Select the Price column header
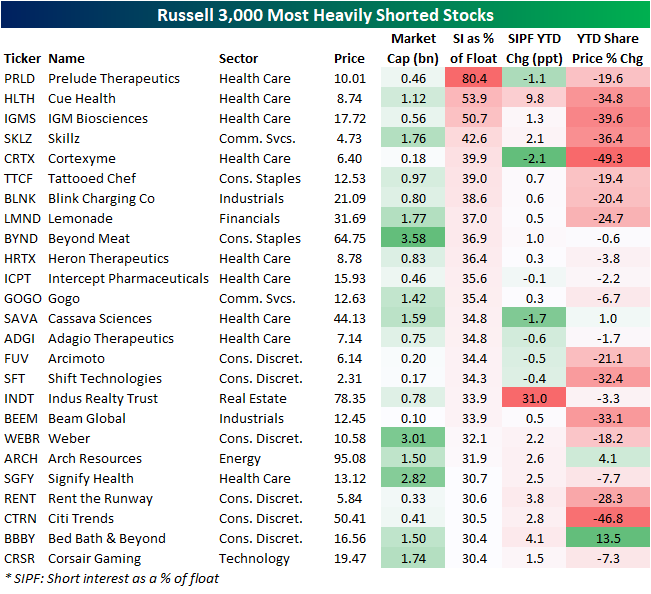 (x=349, y=58)
